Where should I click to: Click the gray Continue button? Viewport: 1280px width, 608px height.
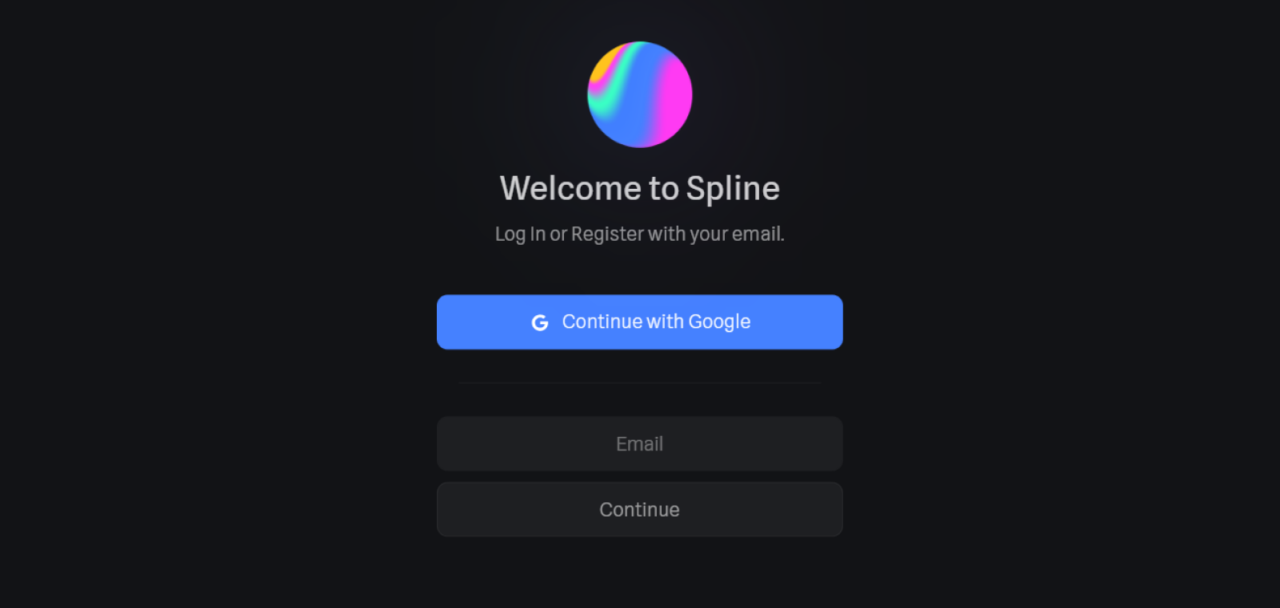[x=640, y=510]
